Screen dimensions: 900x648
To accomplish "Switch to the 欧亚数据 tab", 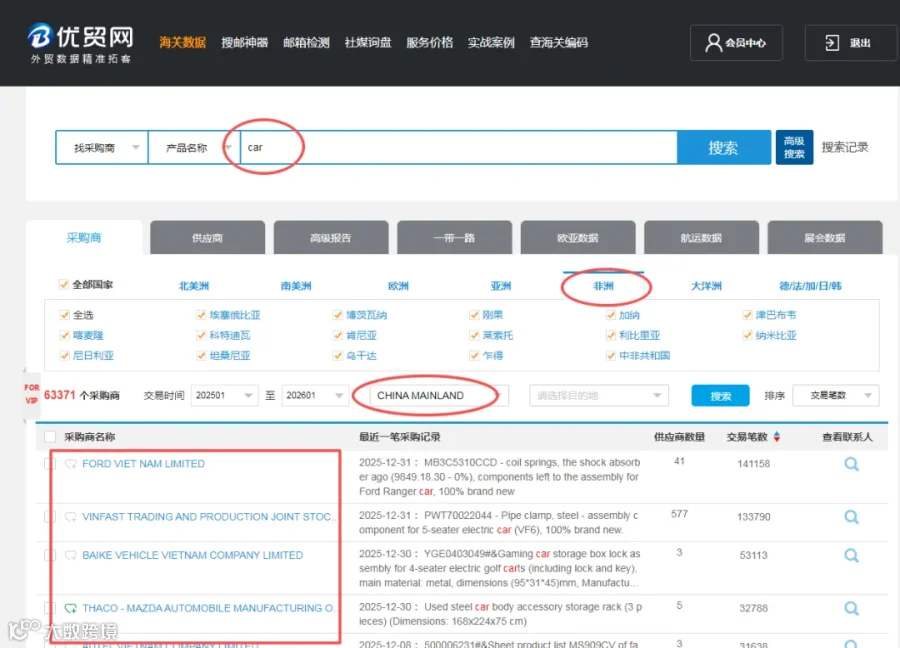I will tap(577, 238).
